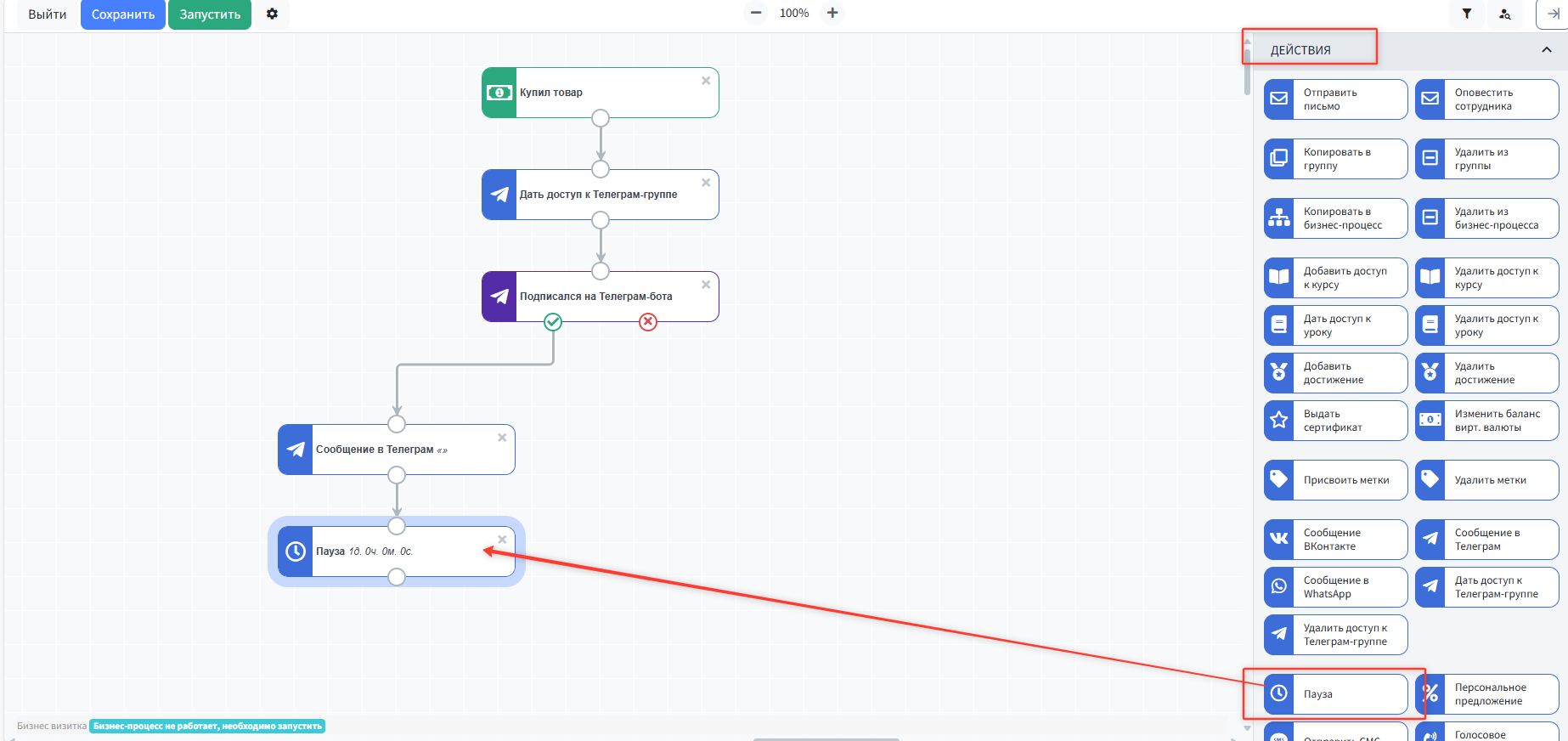Choose 'Персональное предложение' action
The height and width of the screenshot is (741, 1568).
point(1486,694)
